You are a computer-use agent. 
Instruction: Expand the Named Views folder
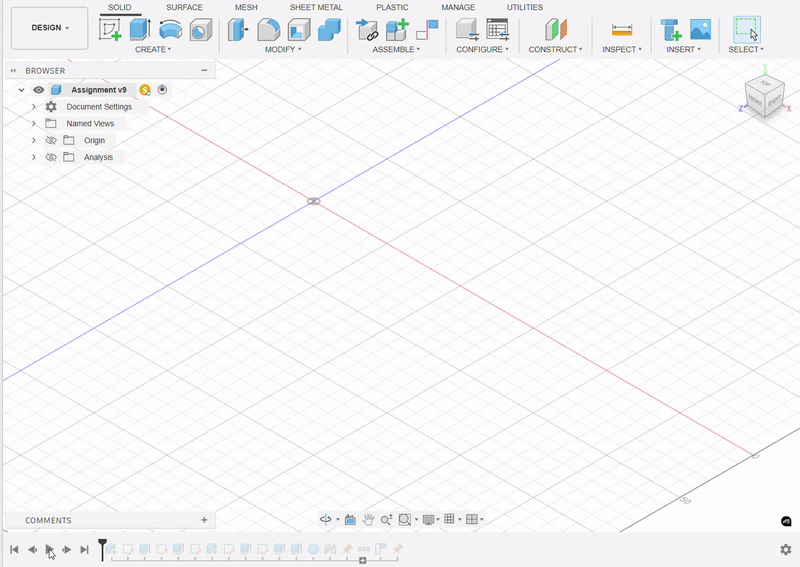(x=34, y=124)
